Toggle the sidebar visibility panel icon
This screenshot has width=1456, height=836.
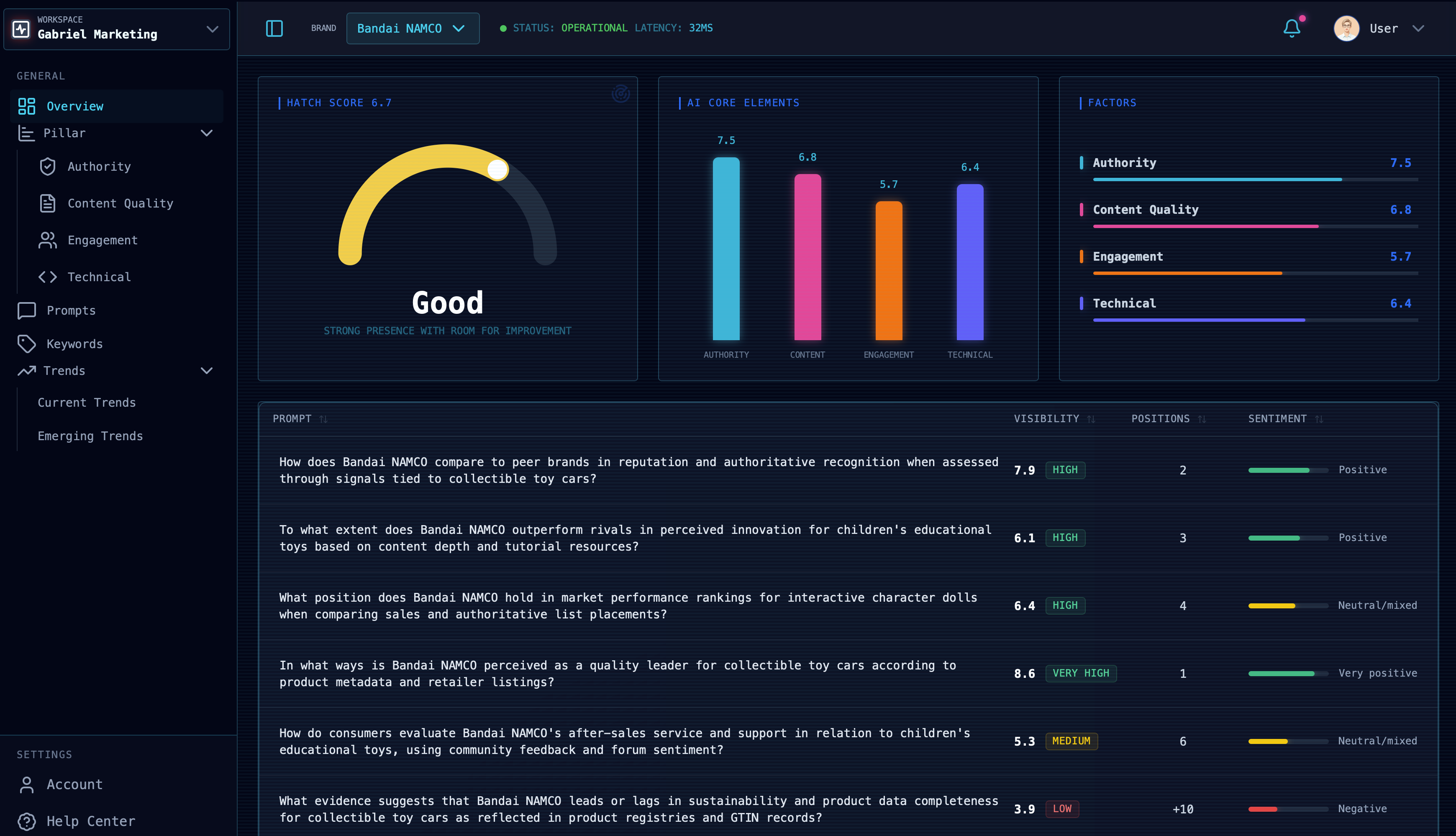click(x=274, y=28)
